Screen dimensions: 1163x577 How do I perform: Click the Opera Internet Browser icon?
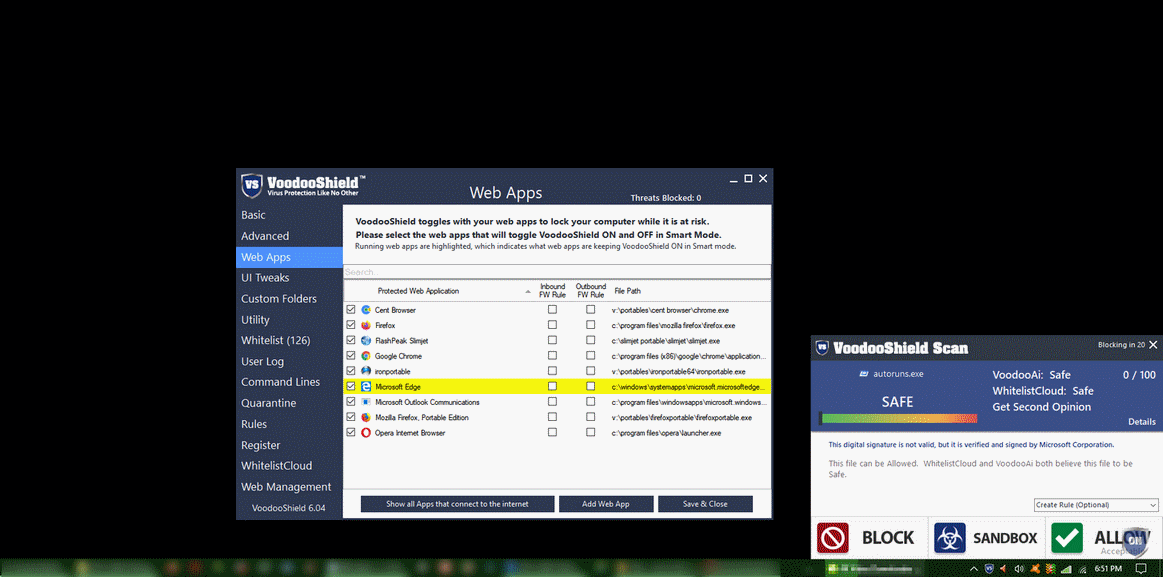[366, 432]
